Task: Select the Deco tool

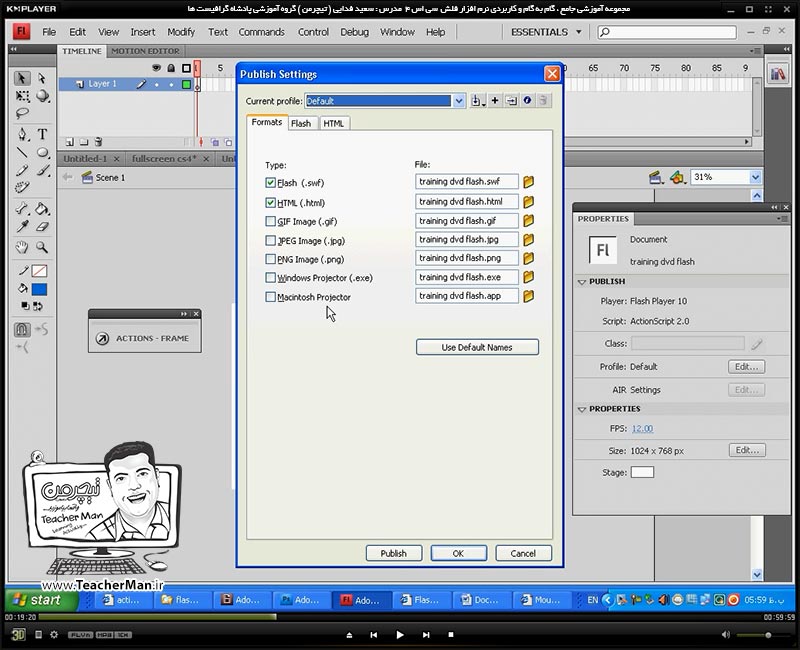Action: click(22, 187)
